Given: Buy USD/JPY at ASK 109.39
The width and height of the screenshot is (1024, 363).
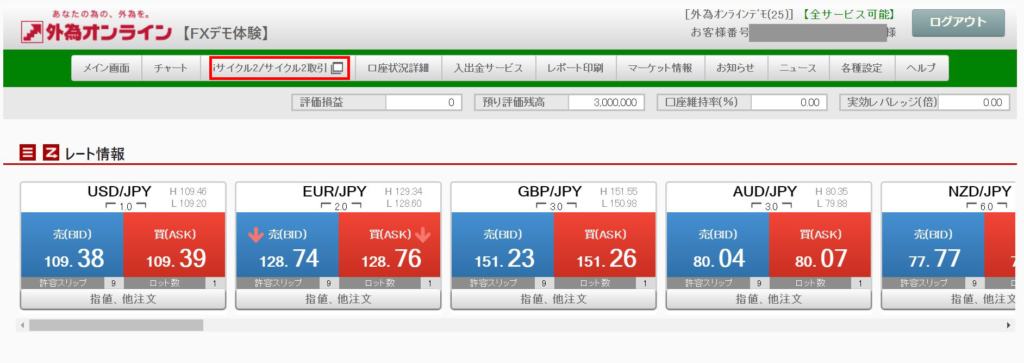Looking at the screenshot, I should click(174, 245).
